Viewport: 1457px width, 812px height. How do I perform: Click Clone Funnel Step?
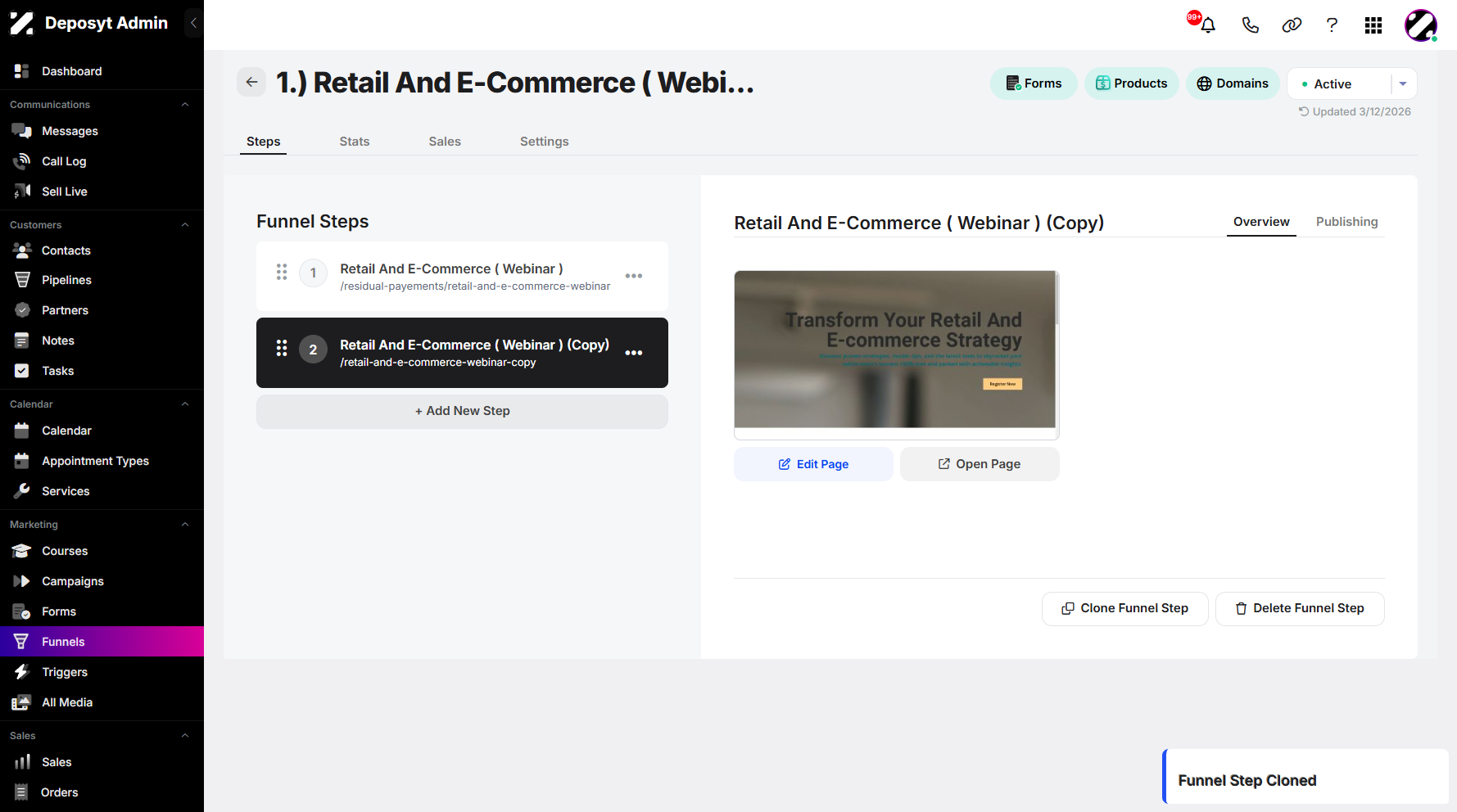[x=1125, y=608]
